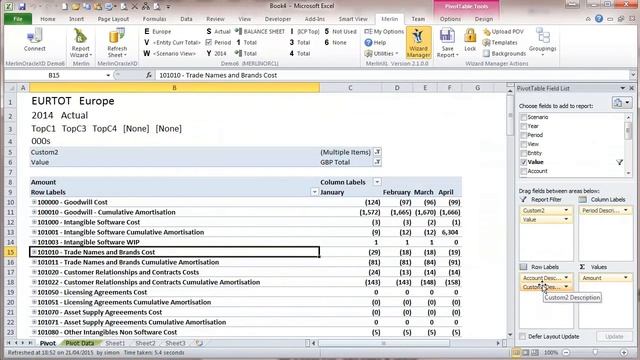The width and height of the screenshot is (640, 360).
Task: Open the Column Labels filter dropdown
Action: click(377, 182)
